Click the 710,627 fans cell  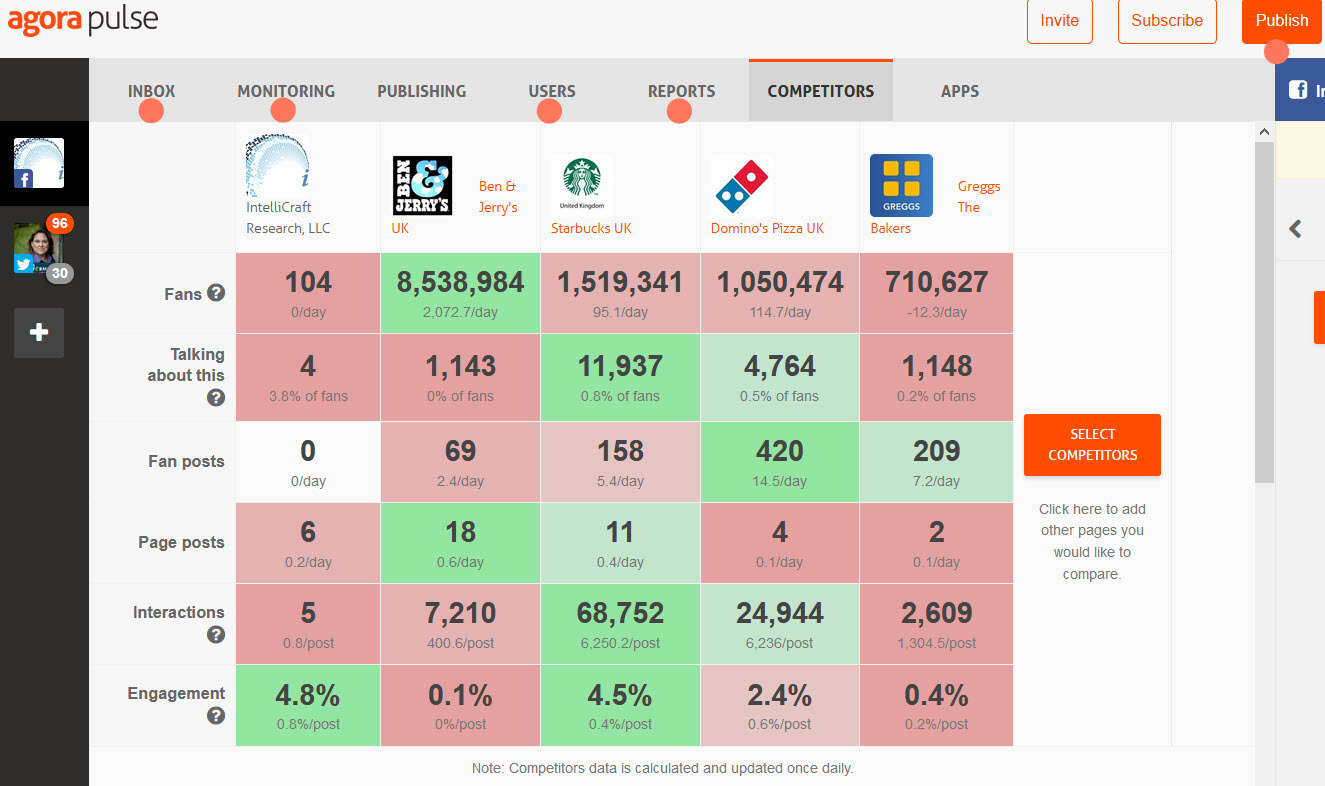click(x=936, y=293)
